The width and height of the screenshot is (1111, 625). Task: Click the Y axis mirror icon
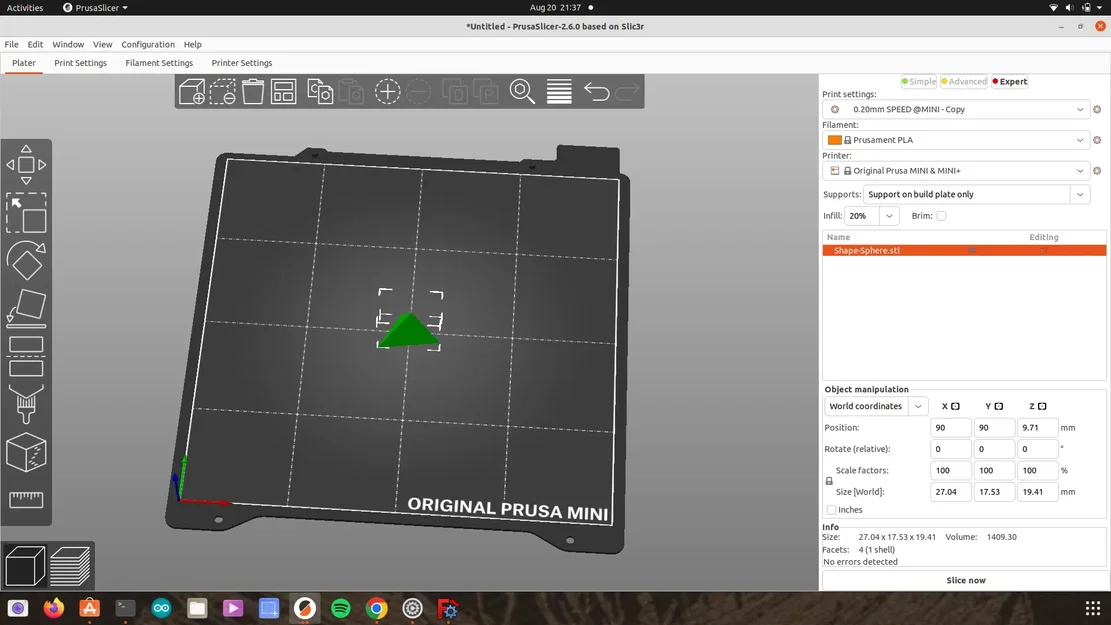pos(999,407)
